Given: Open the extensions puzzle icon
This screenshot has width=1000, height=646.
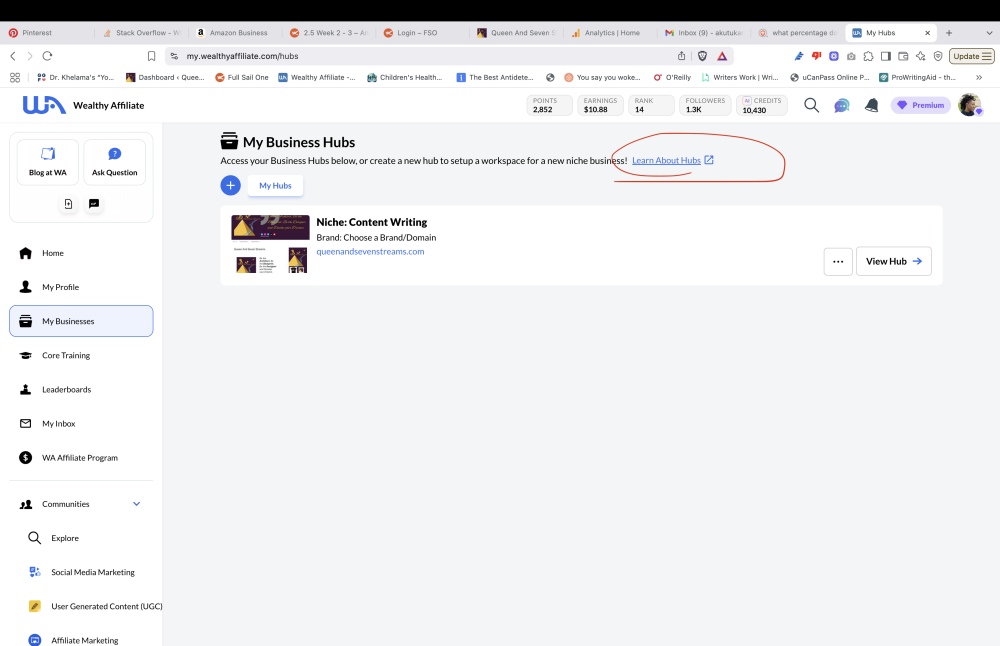Looking at the screenshot, I should click(869, 56).
